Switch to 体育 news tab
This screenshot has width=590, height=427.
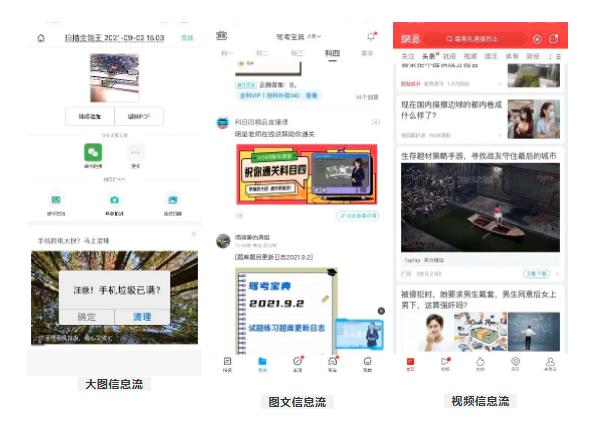(512, 56)
